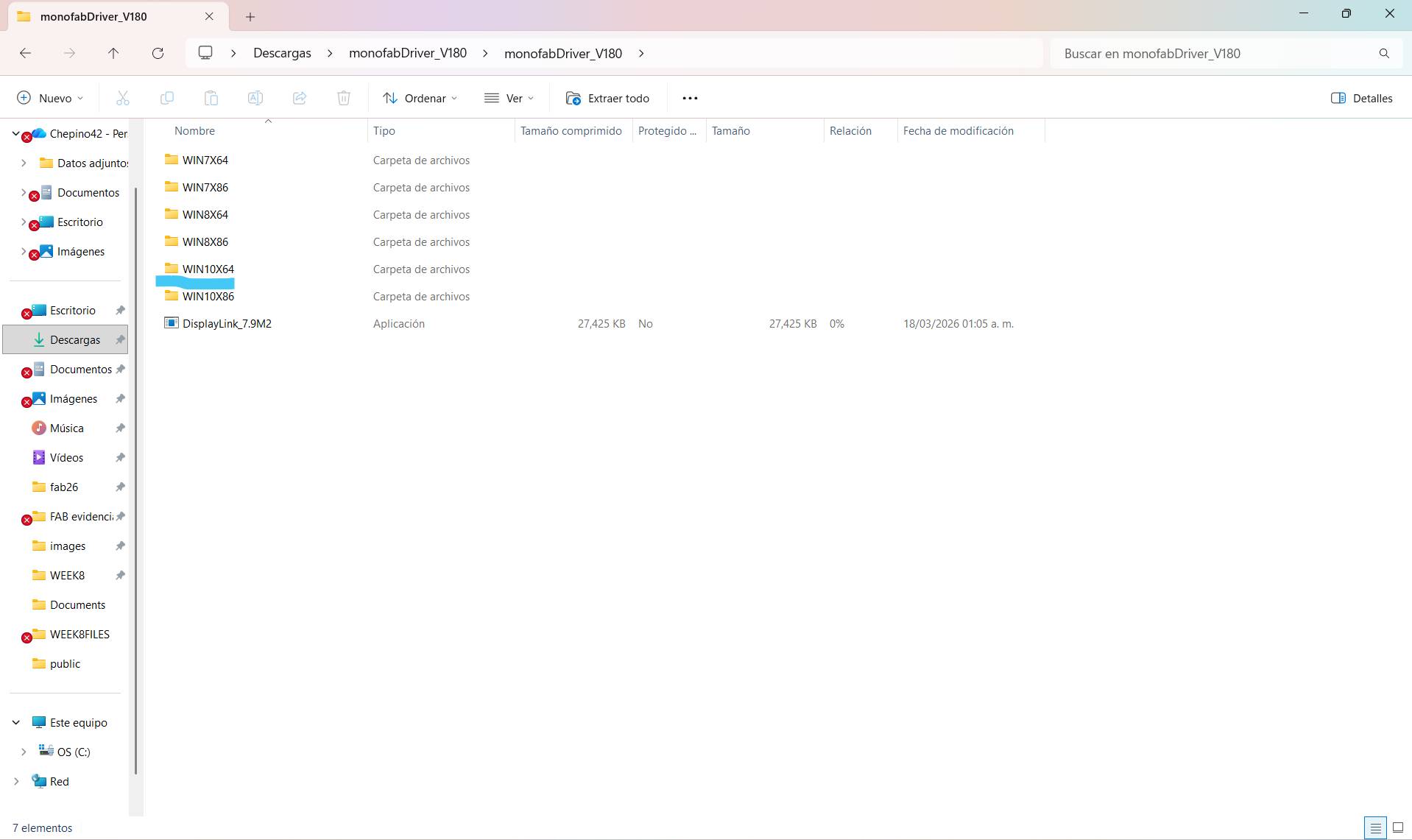
Task: Open the WEEK8FILES folder in sidebar
Action: pos(71,635)
